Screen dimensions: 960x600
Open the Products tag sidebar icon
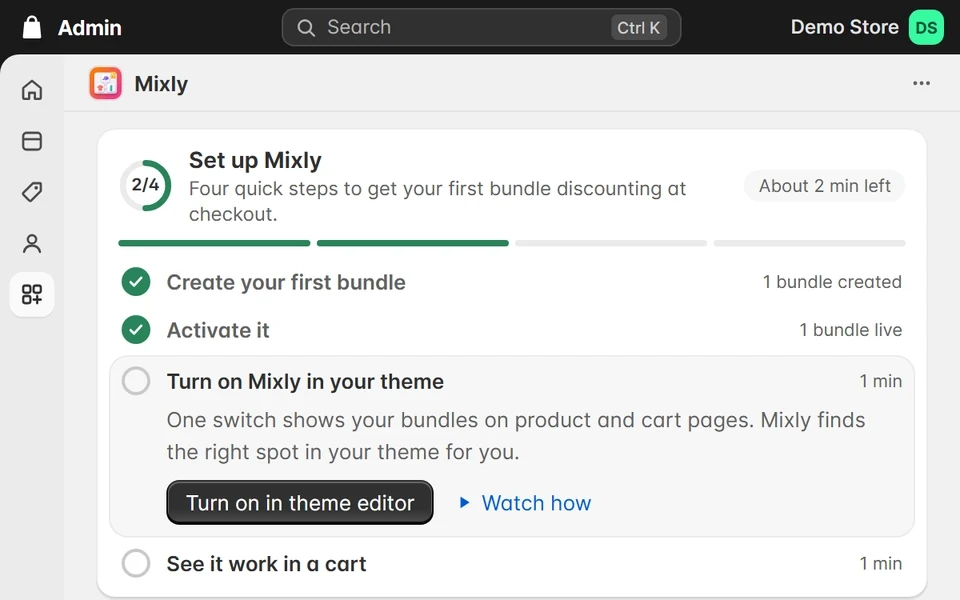32,192
